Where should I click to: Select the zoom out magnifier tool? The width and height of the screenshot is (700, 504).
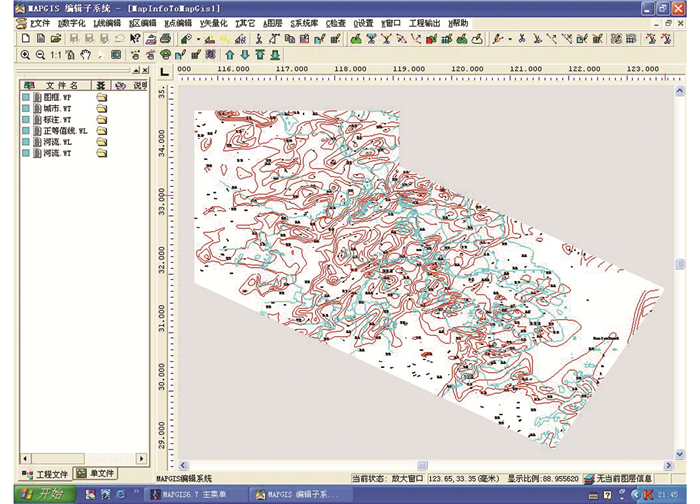pos(40,54)
